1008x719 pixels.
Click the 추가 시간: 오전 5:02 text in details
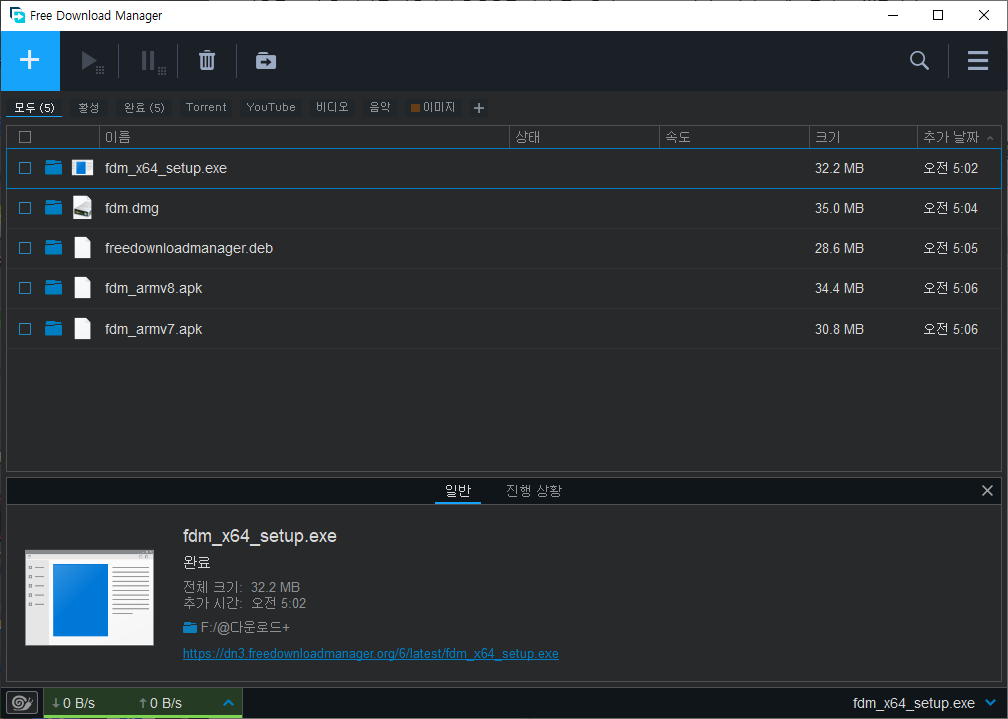(x=244, y=603)
